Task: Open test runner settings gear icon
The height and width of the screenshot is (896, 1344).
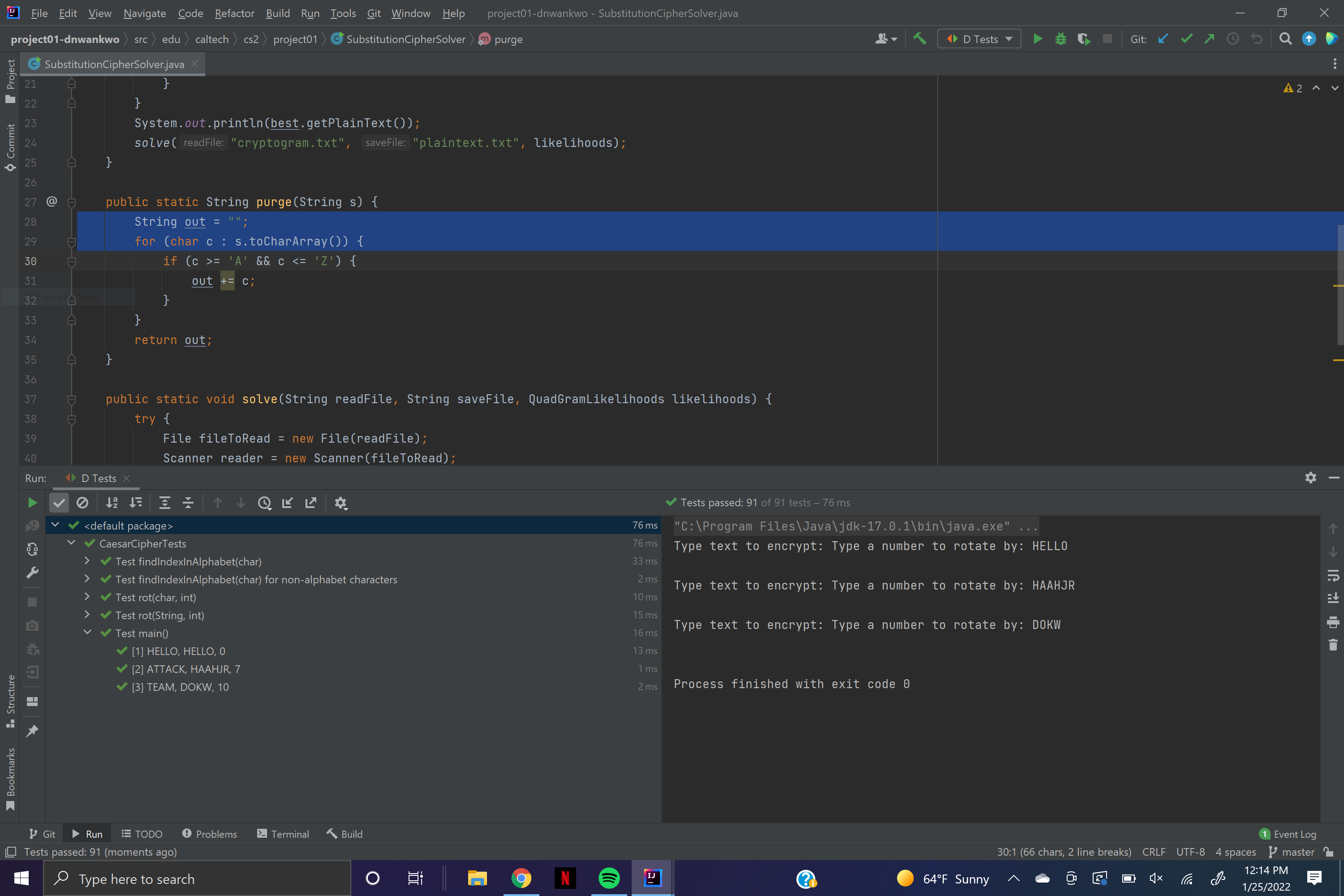Action: (340, 503)
